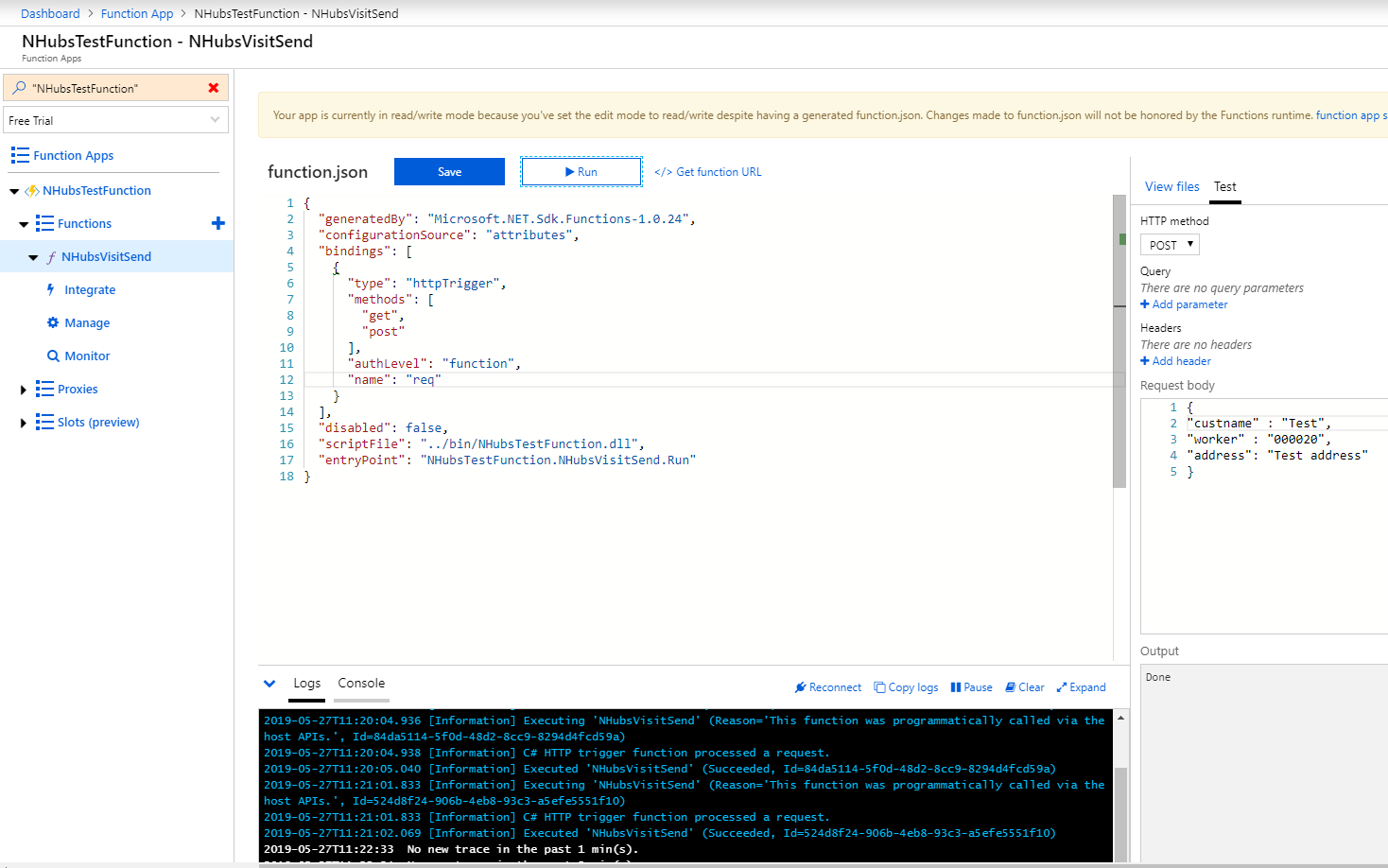
Task: Click the Function Apps list icon
Action: pos(20,155)
